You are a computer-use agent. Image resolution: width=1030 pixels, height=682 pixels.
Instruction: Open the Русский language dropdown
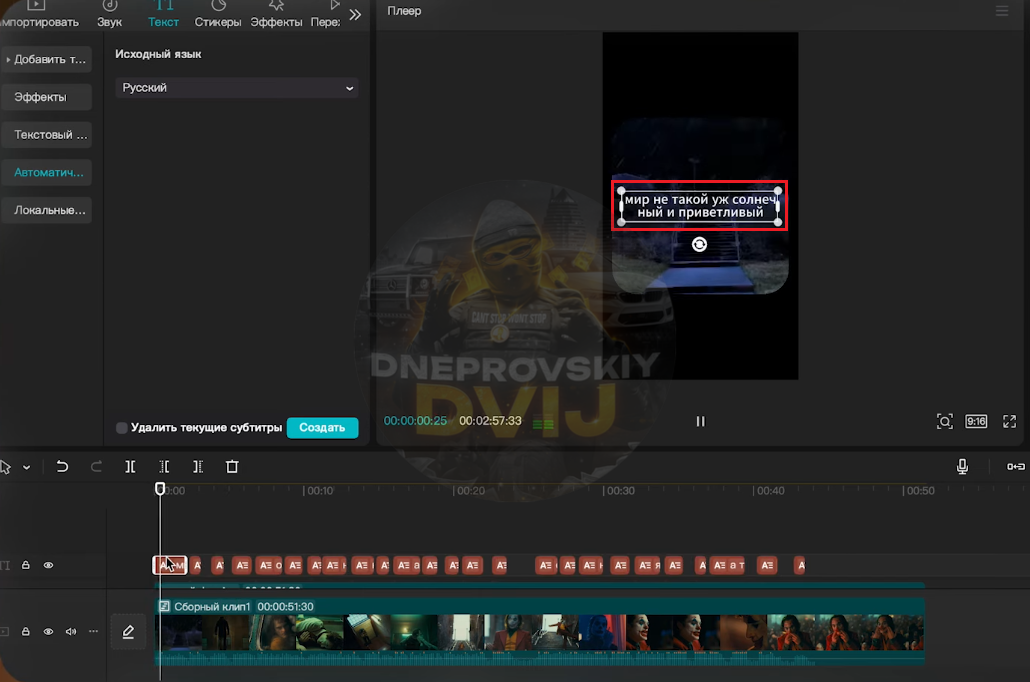[236, 87]
